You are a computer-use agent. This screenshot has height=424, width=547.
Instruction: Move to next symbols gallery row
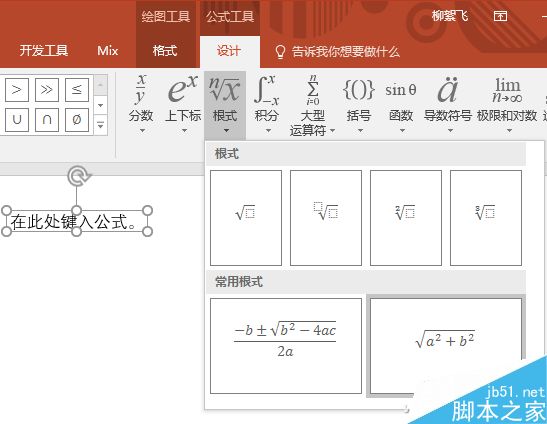(100, 105)
